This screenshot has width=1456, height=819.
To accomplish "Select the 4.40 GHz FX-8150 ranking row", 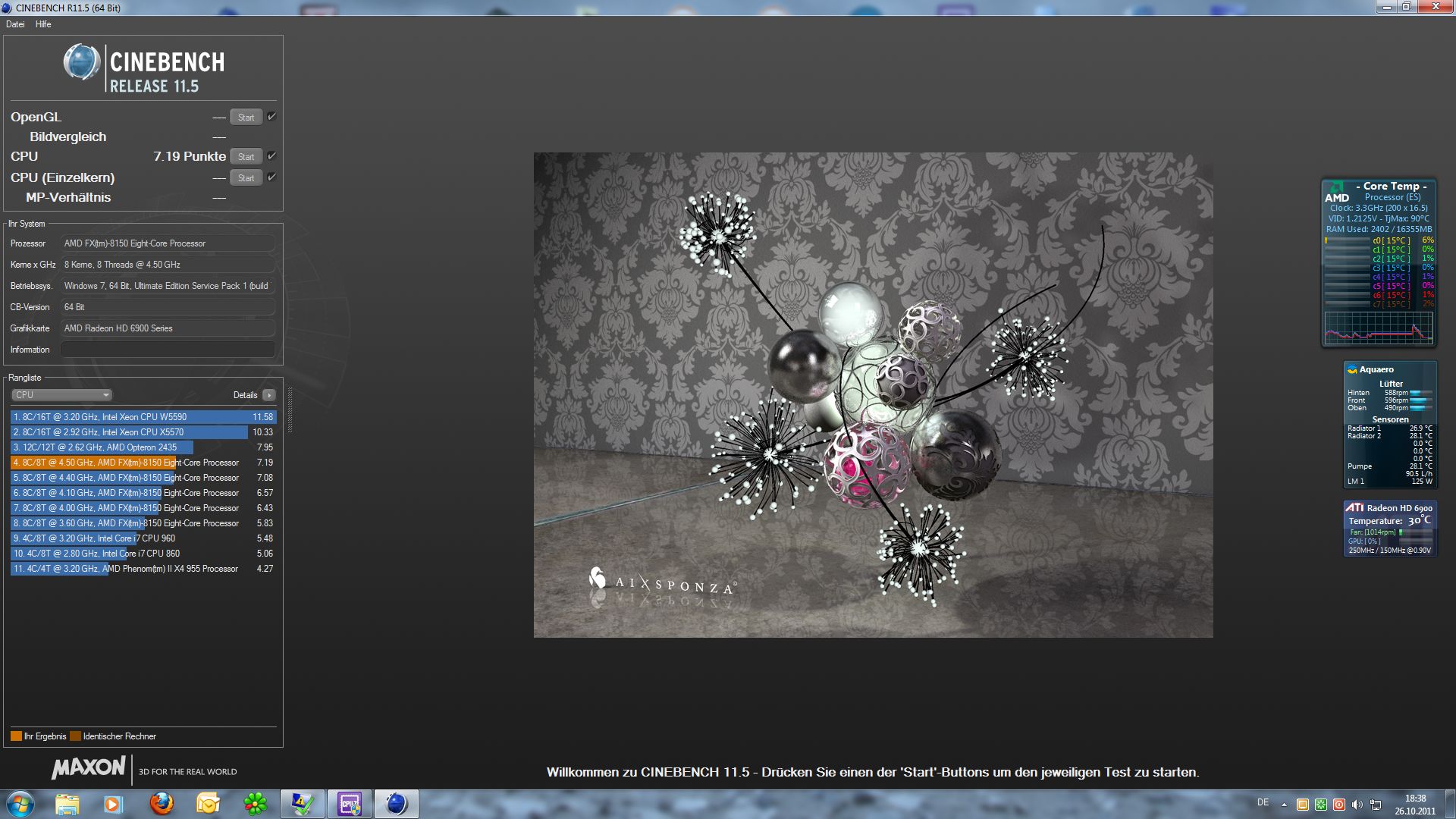I will coord(143,478).
